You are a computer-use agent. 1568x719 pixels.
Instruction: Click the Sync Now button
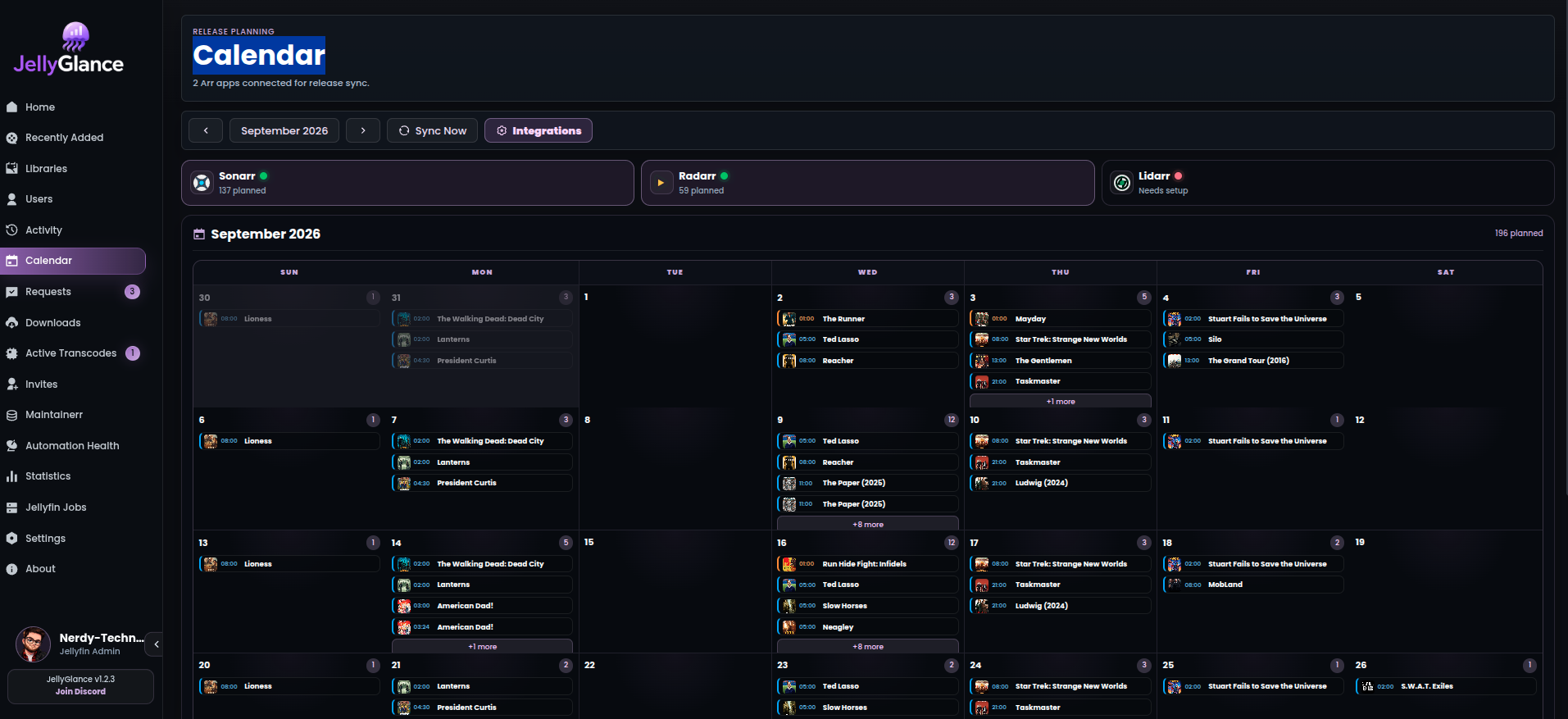pyautogui.click(x=433, y=130)
